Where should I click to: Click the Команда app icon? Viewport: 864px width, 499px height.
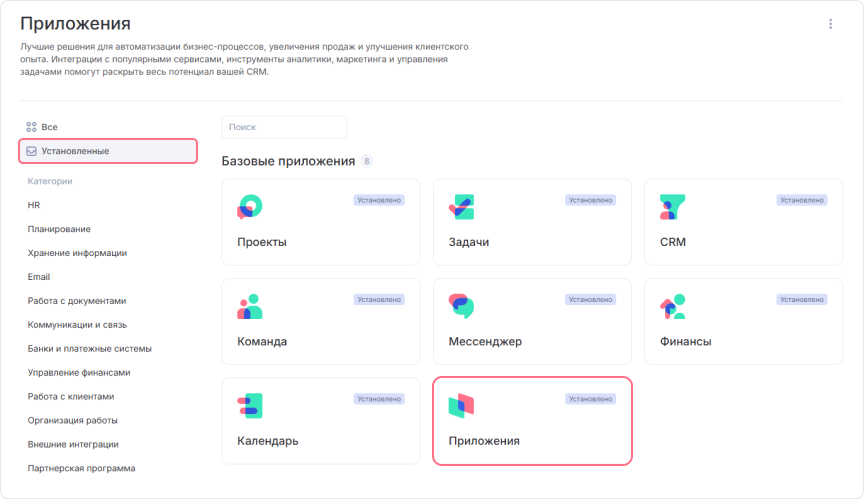click(x=249, y=306)
